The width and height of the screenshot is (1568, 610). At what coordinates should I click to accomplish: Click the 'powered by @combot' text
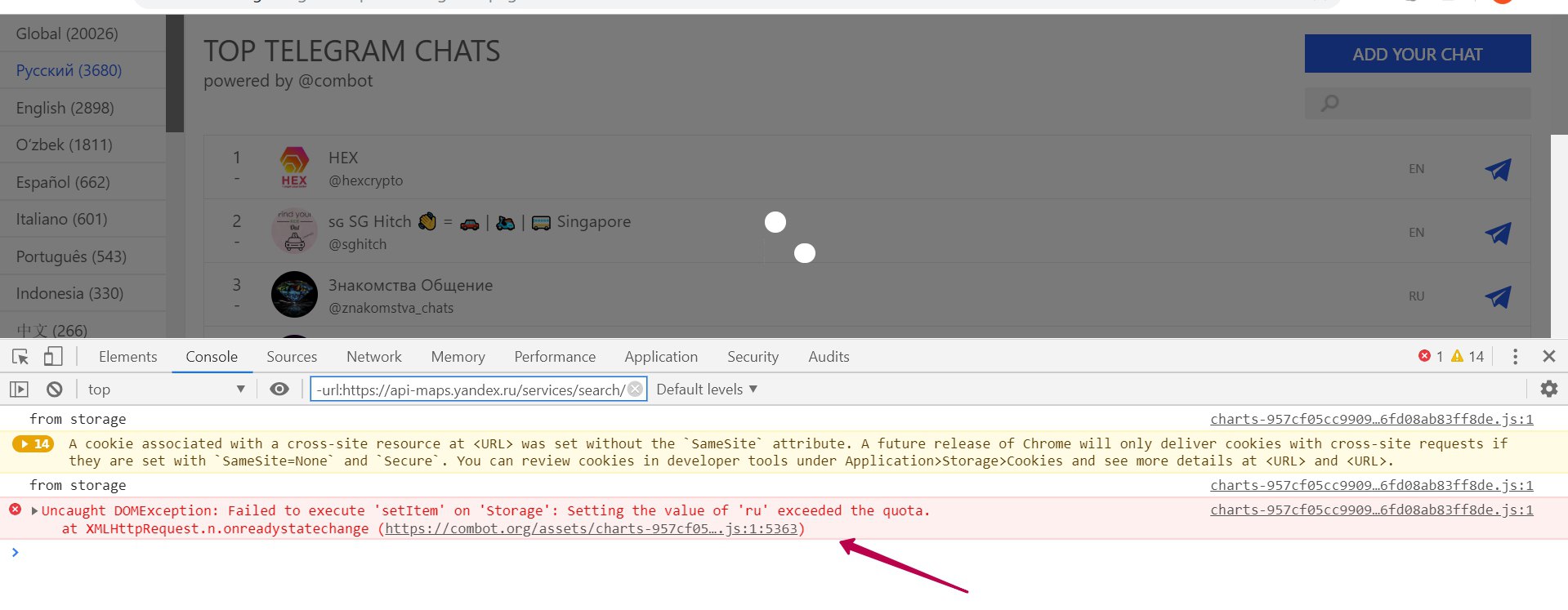pos(288,81)
